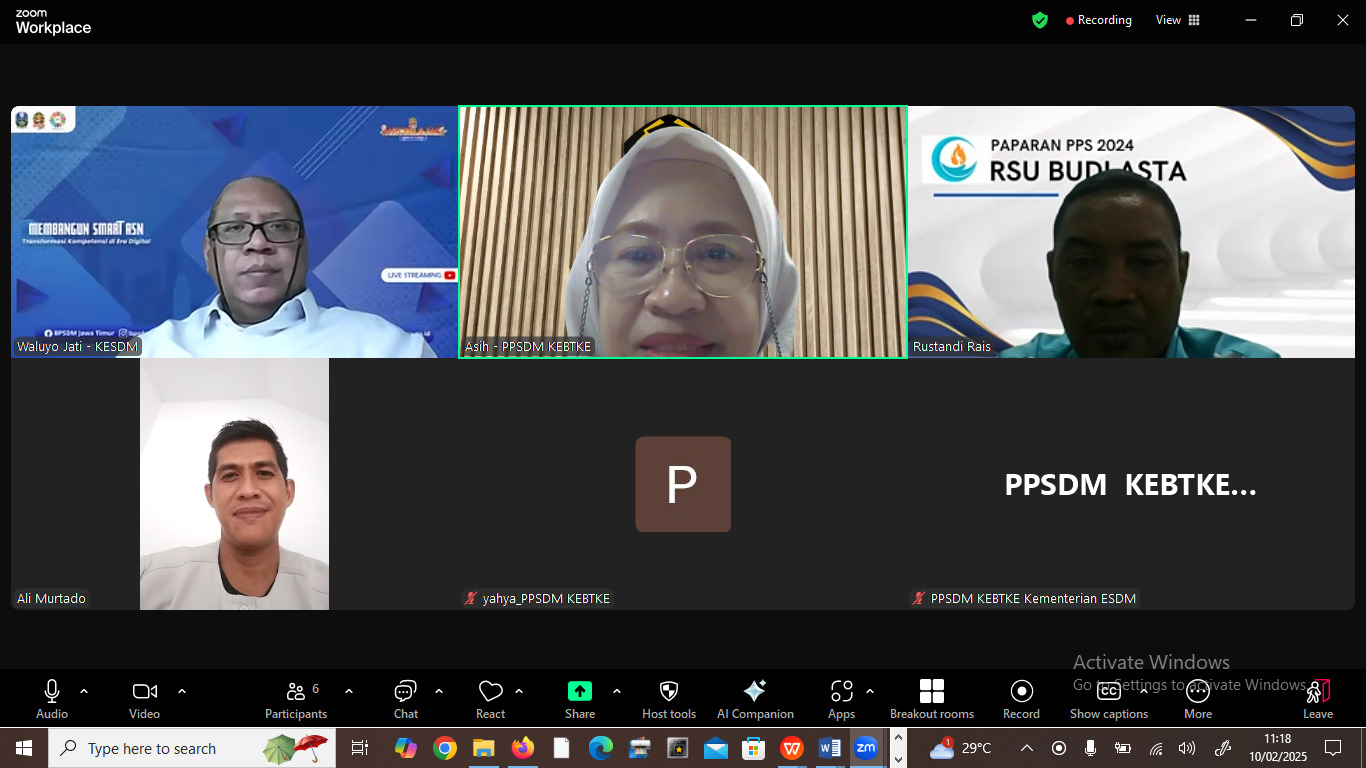This screenshot has width=1366, height=768.
Task: Expand the React options caret
Action: coord(519,691)
